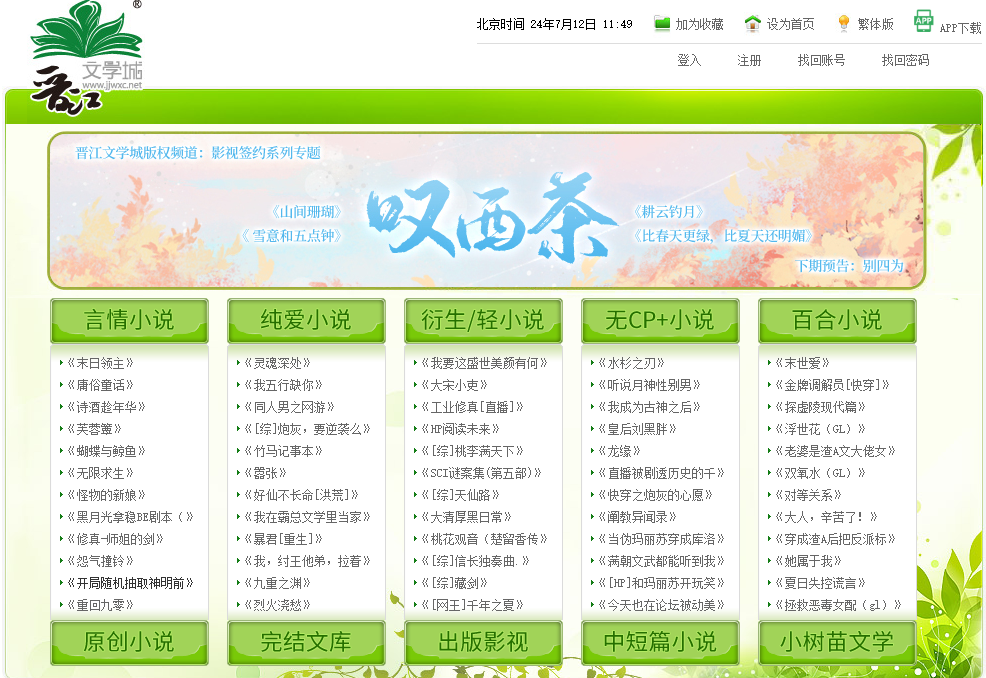Open the 中短篇小说 section

pyautogui.click(x=660, y=643)
